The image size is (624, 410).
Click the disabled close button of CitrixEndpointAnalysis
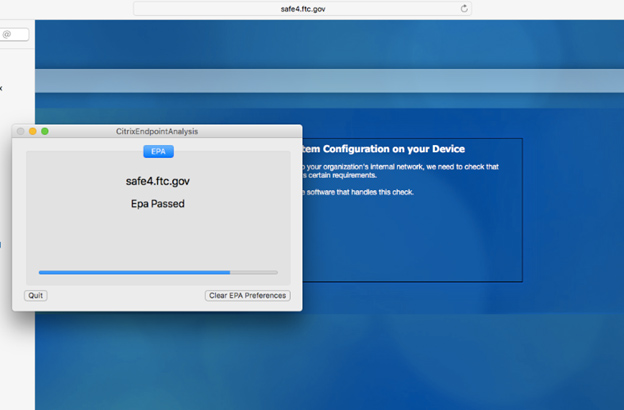tap(20, 131)
